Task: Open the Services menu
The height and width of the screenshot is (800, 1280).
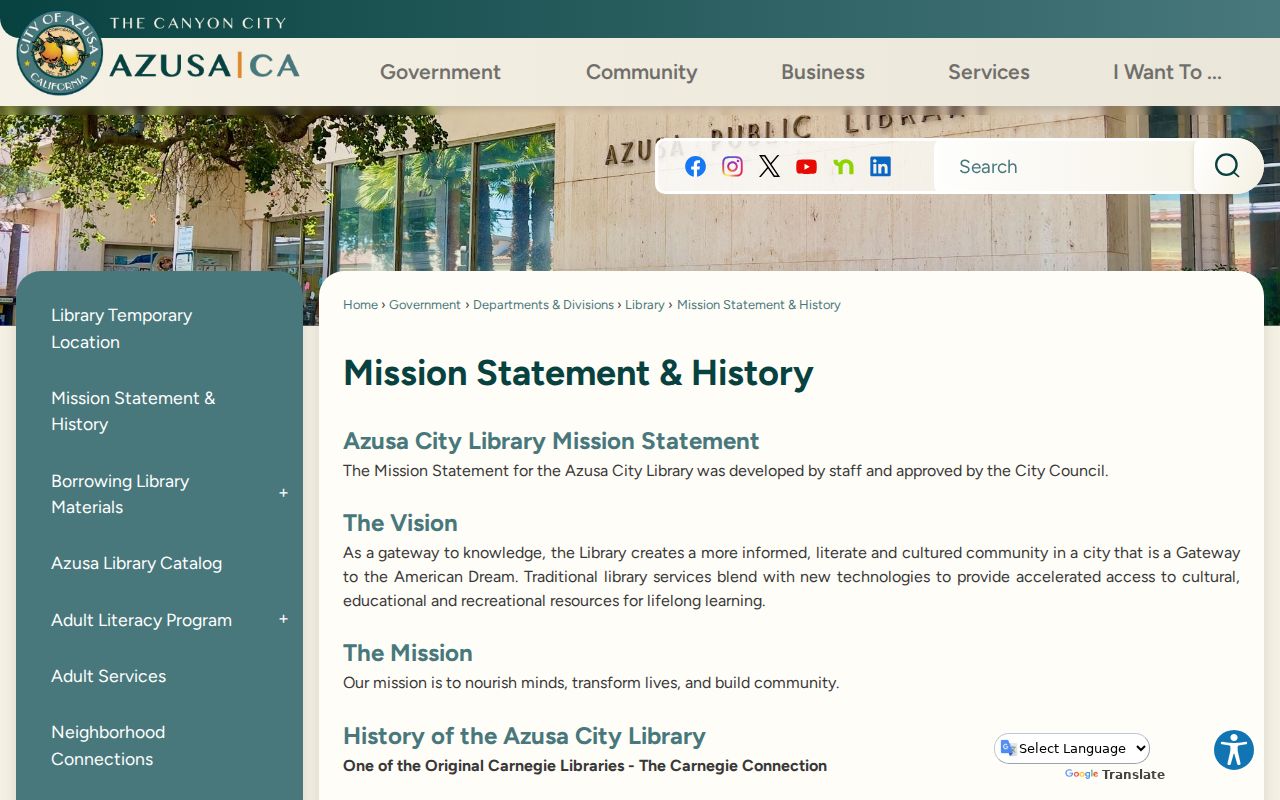Action: 989,72
